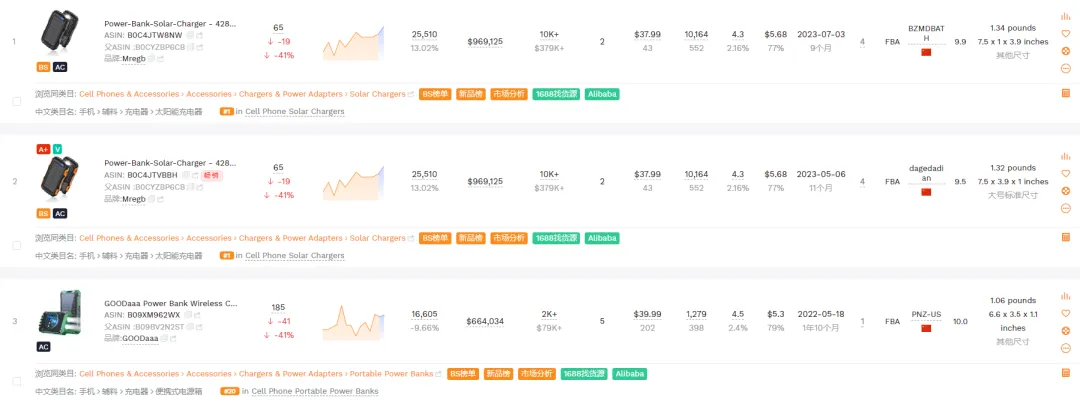The height and width of the screenshot is (401, 1080).
Task: Tick the checkbox for product 2
Action: point(16,246)
